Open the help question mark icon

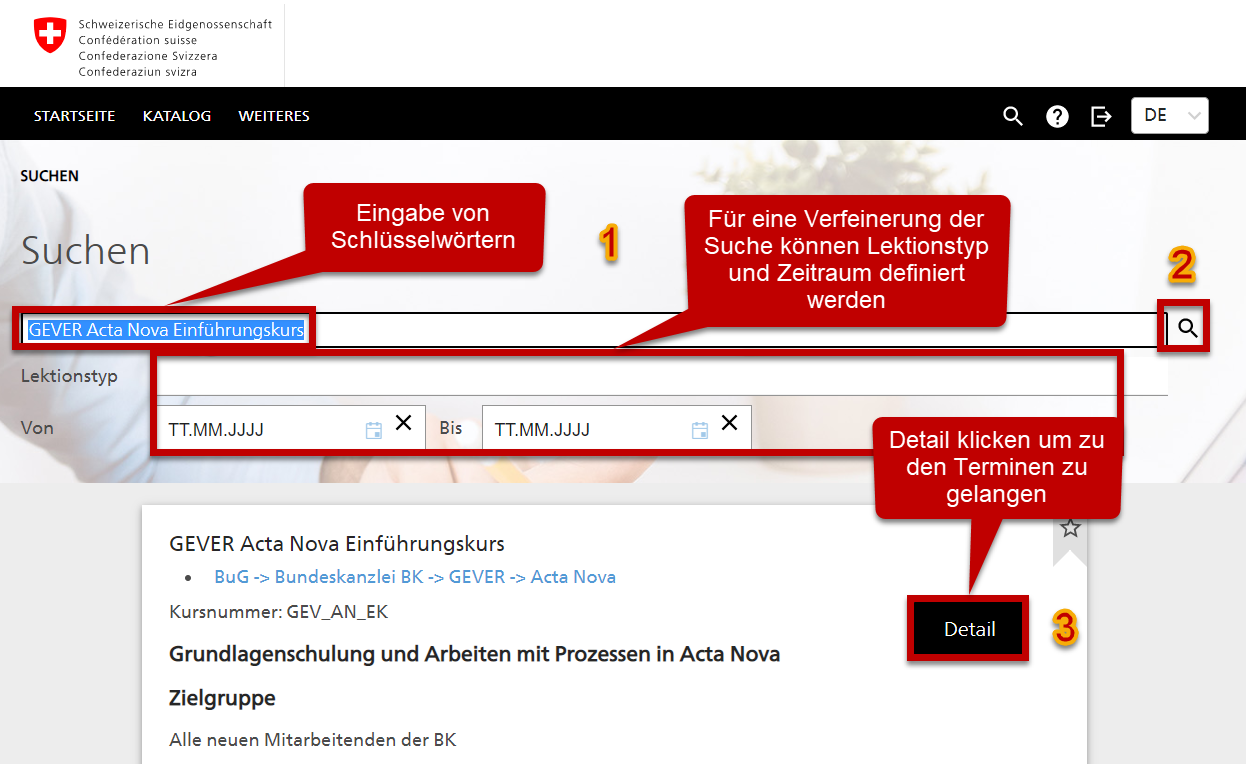(x=1057, y=116)
